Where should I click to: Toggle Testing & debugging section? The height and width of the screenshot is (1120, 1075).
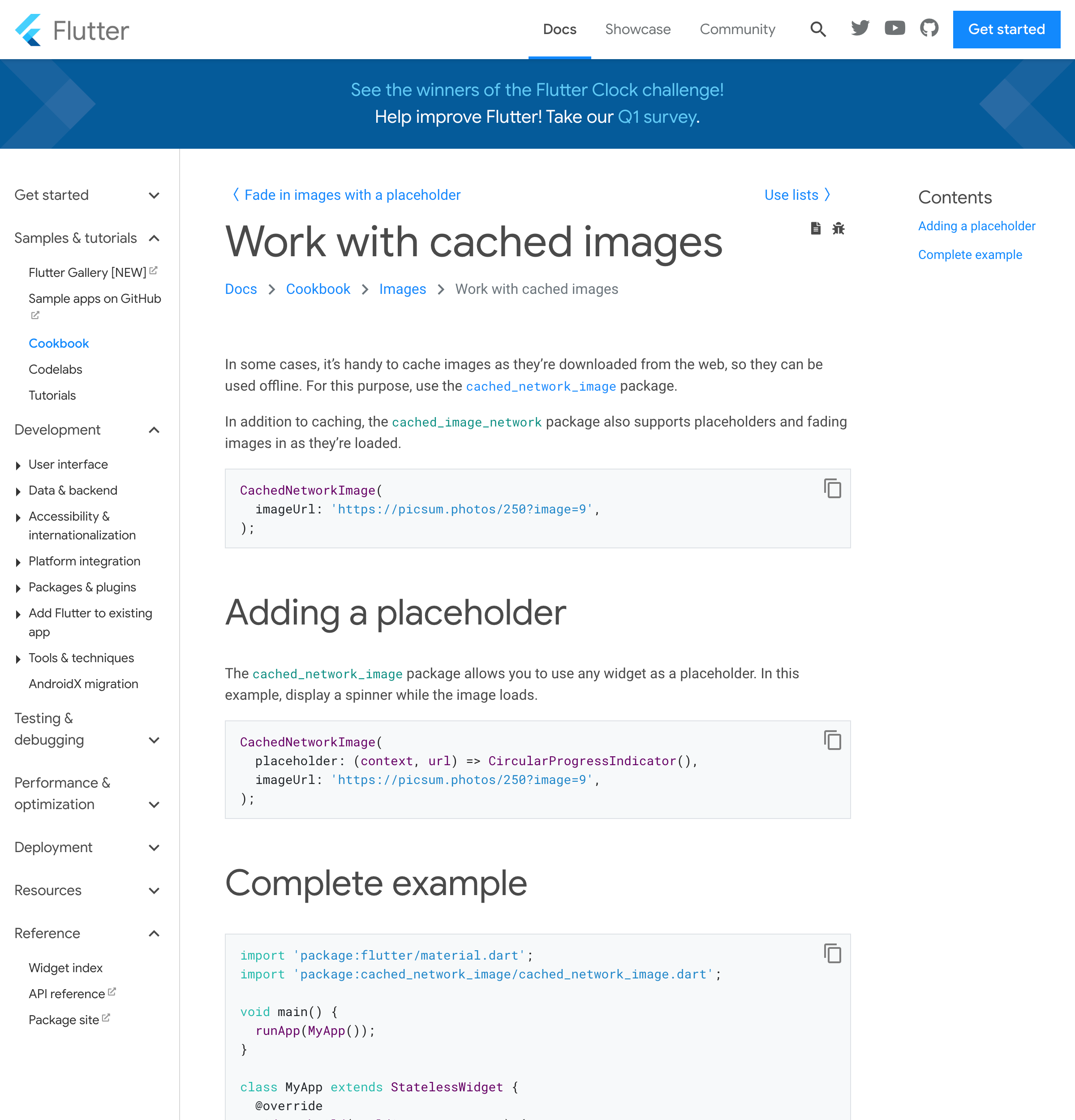click(x=155, y=739)
